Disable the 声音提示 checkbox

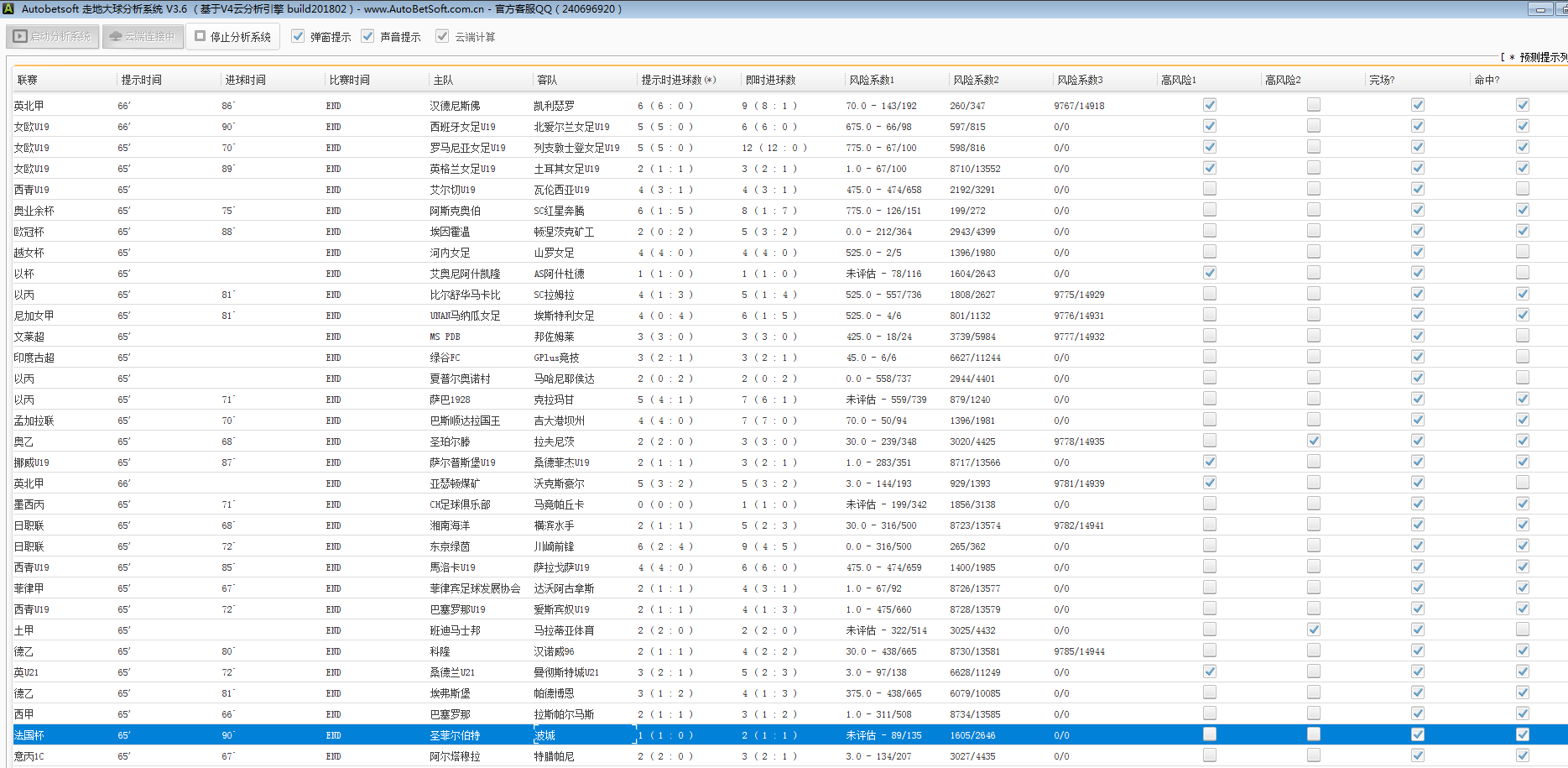pyautogui.click(x=367, y=36)
